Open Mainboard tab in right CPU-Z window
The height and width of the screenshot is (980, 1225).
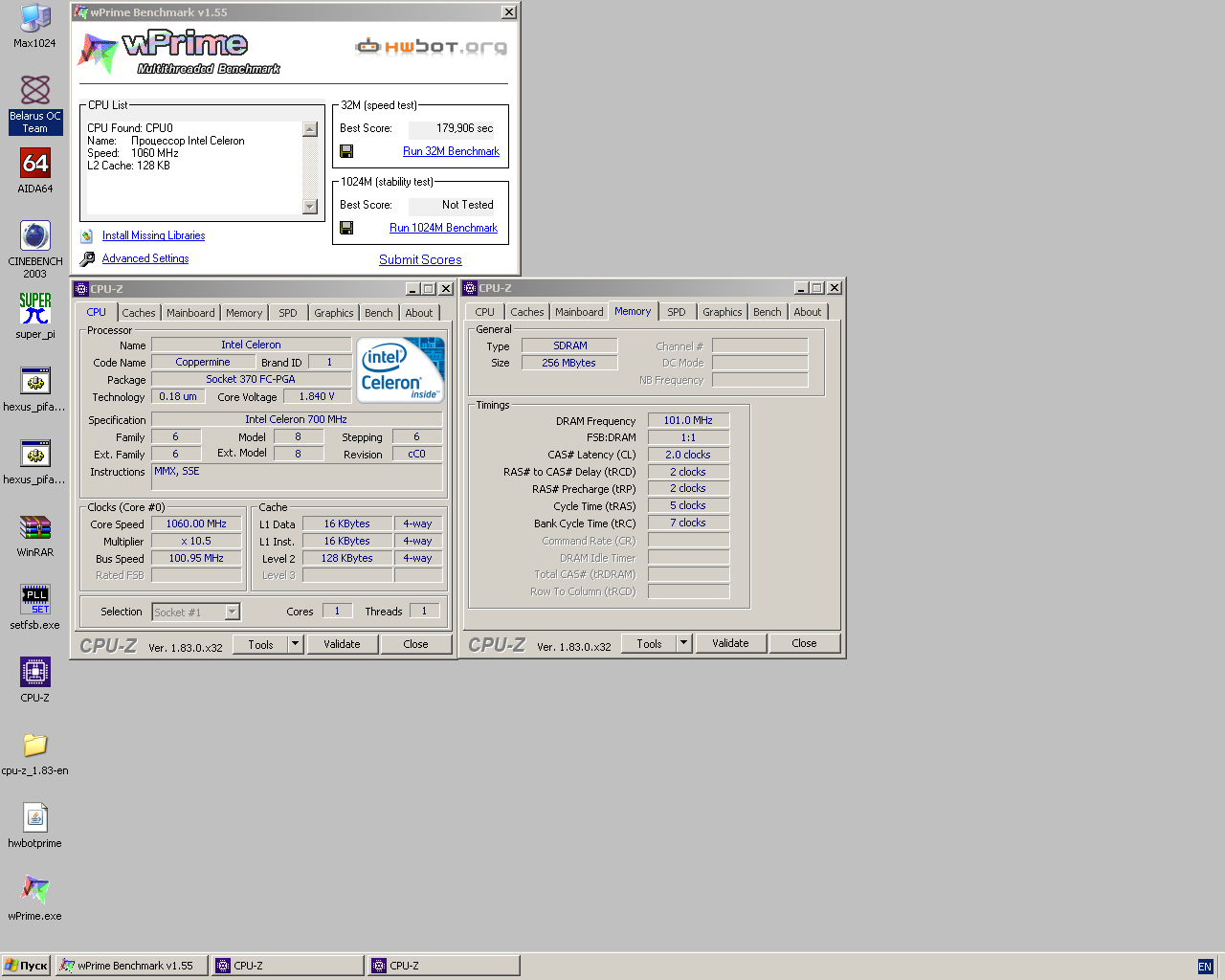coord(579,312)
